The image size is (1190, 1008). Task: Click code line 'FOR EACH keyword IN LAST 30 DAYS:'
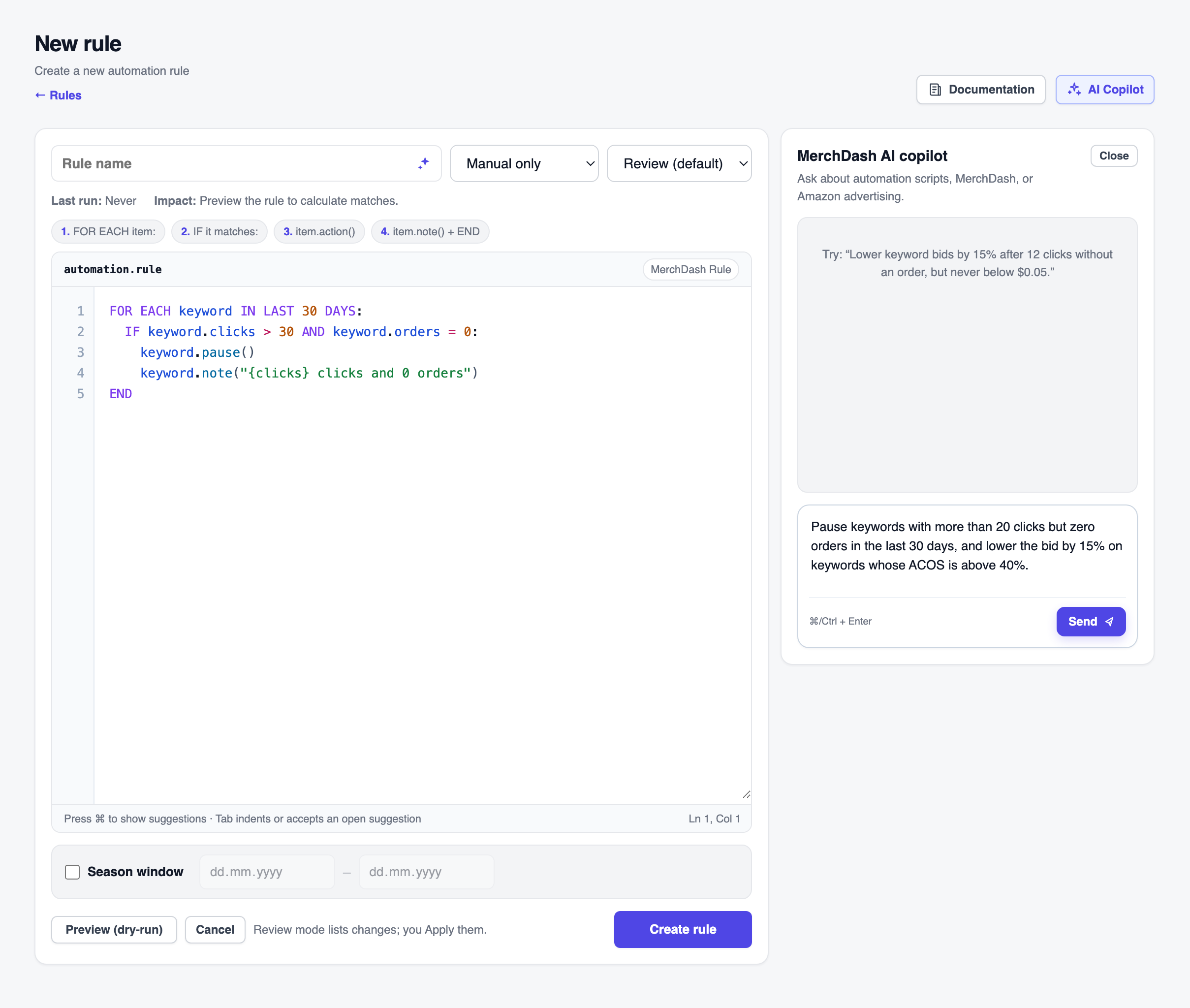pos(236,311)
